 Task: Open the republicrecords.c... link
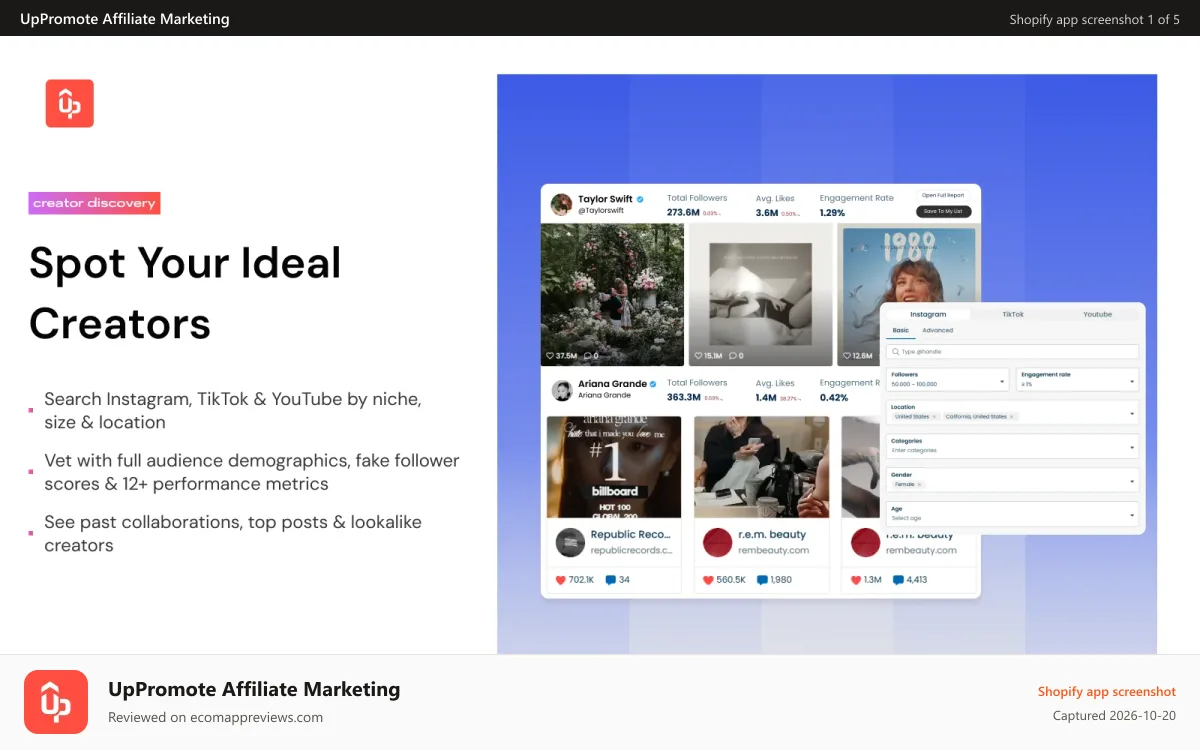click(x=632, y=550)
